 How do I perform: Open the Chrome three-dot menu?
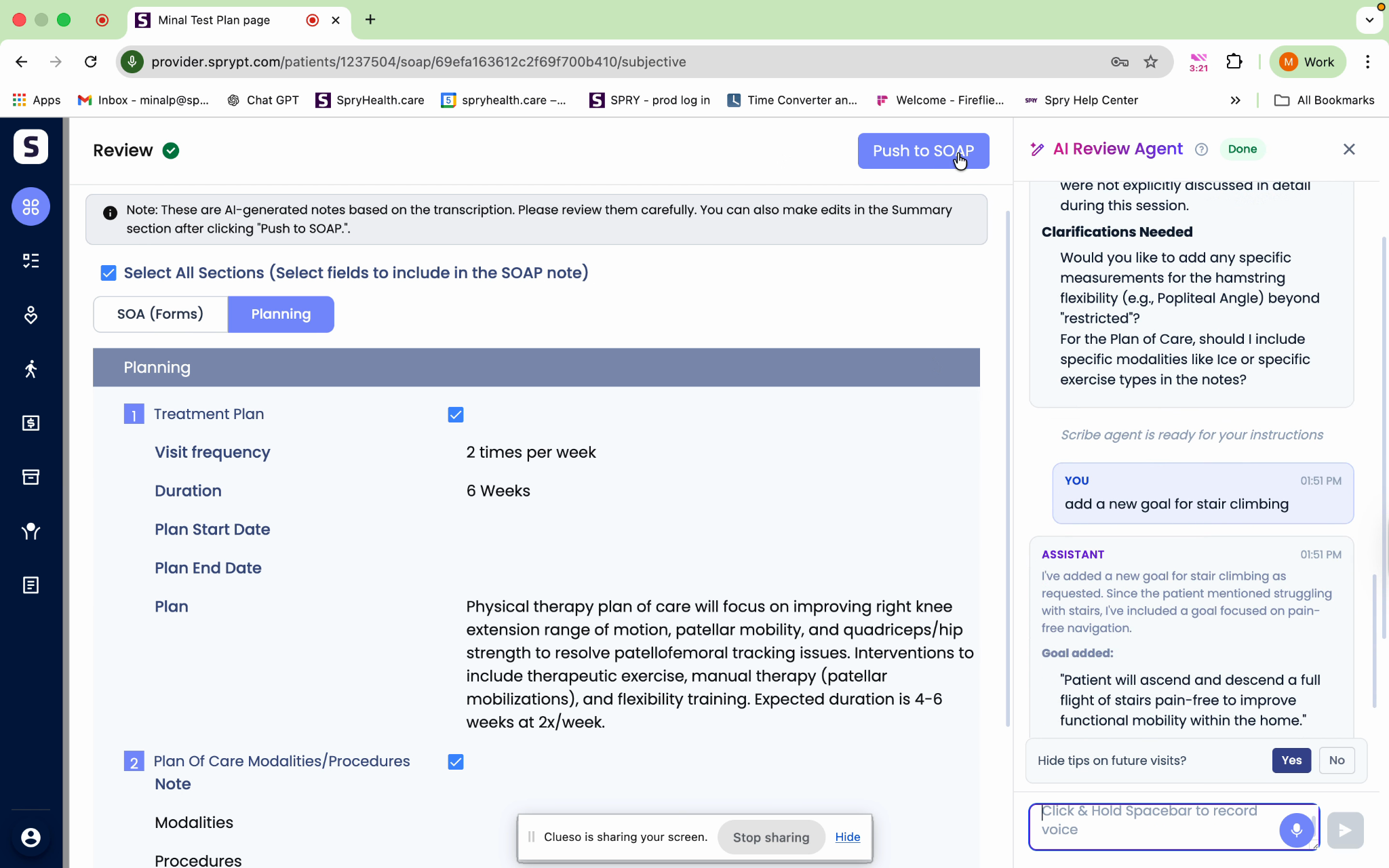pyautogui.click(x=1367, y=62)
